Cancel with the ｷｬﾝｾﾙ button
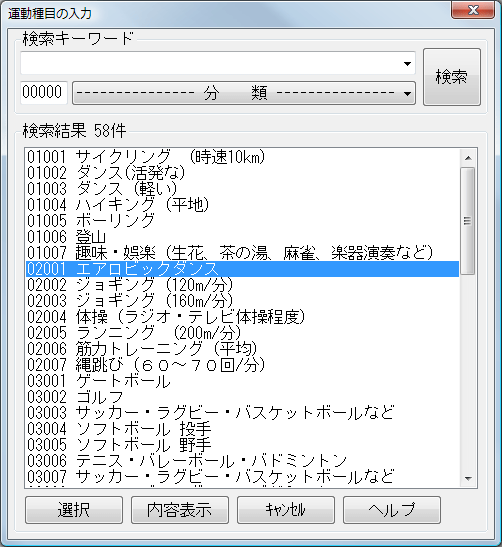This screenshot has height=547, width=502. tap(286, 510)
